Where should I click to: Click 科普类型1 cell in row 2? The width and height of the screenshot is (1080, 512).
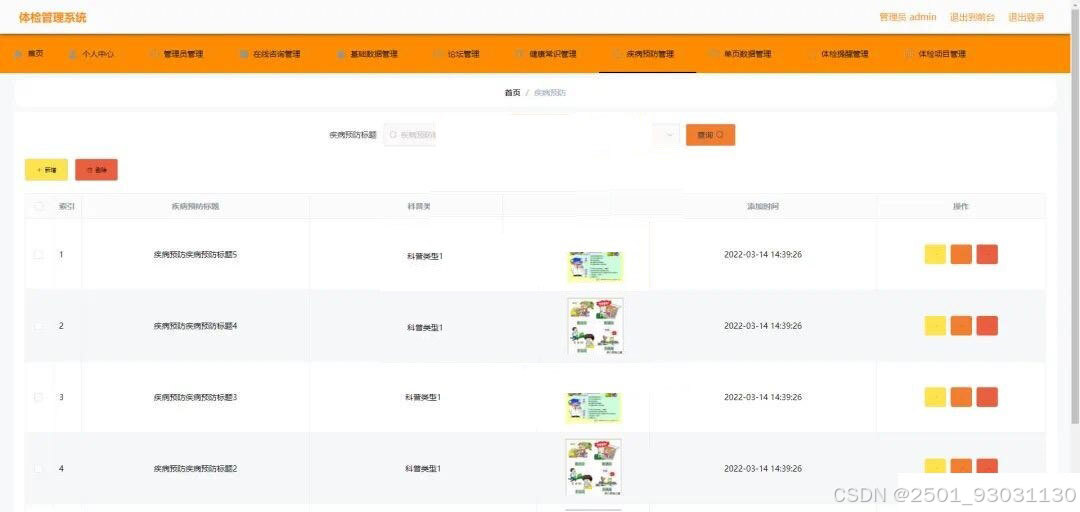click(x=425, y=327)
